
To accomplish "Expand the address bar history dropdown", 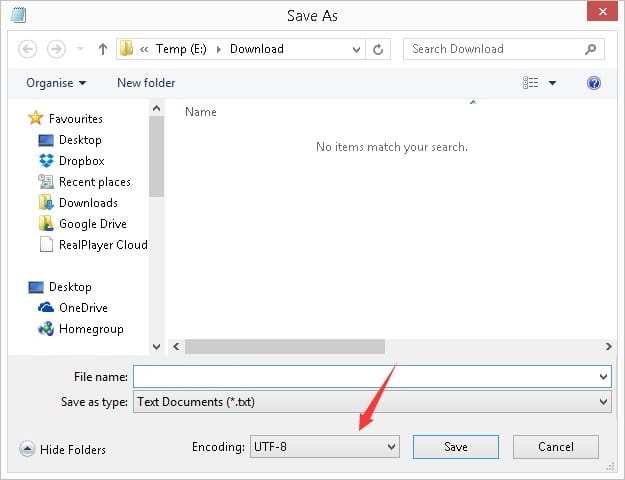I will (356, 49).
